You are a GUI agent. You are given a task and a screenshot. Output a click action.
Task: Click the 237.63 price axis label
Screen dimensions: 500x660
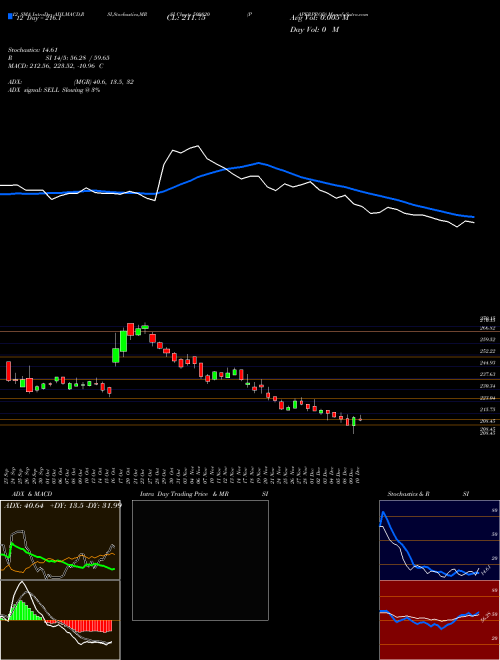point(489,374)
